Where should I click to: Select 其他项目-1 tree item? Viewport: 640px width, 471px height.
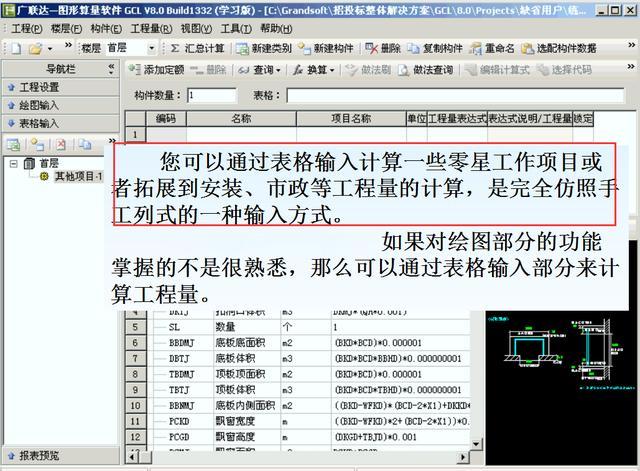click(x=78, y=176)
